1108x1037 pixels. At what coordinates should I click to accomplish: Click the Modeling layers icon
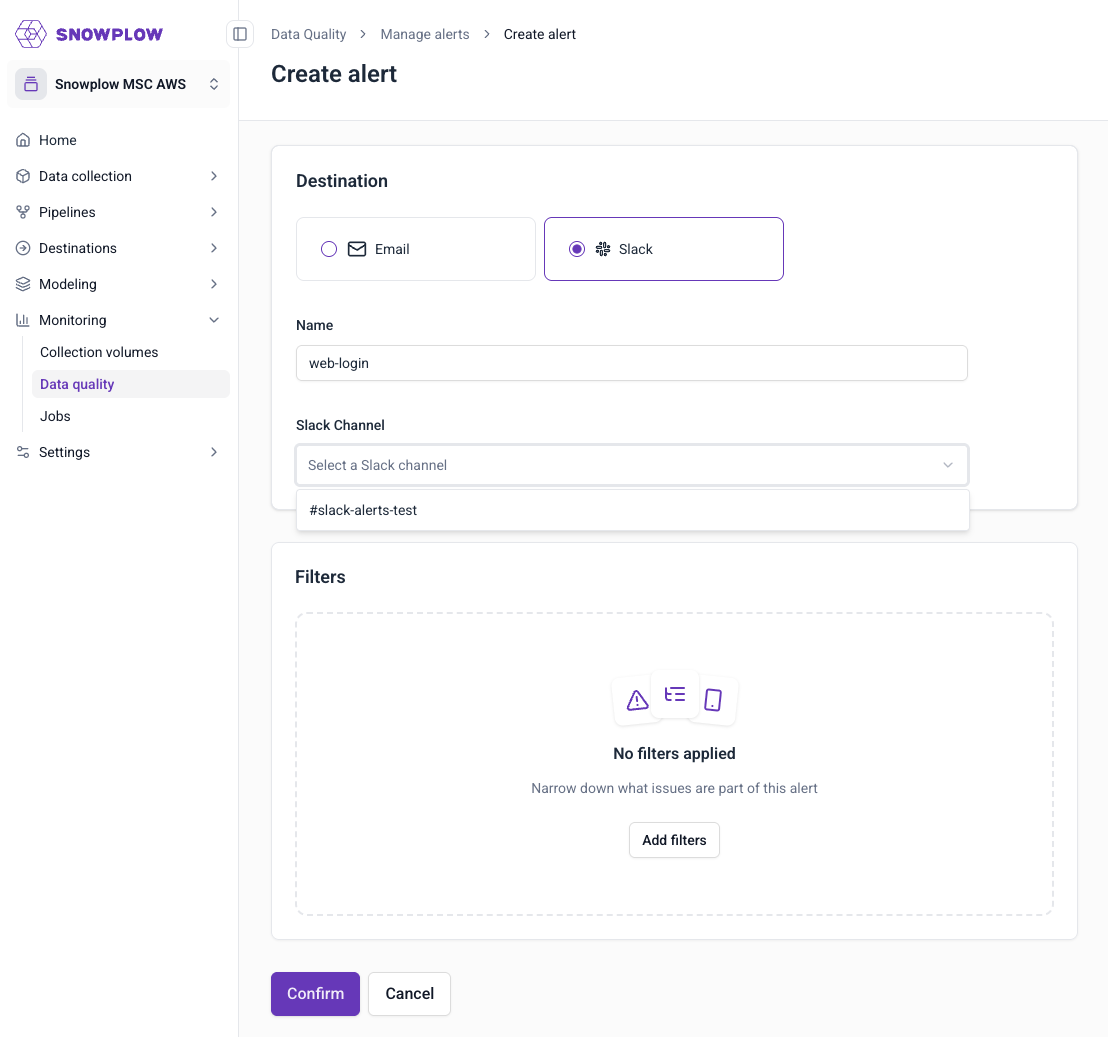point(22,284)
